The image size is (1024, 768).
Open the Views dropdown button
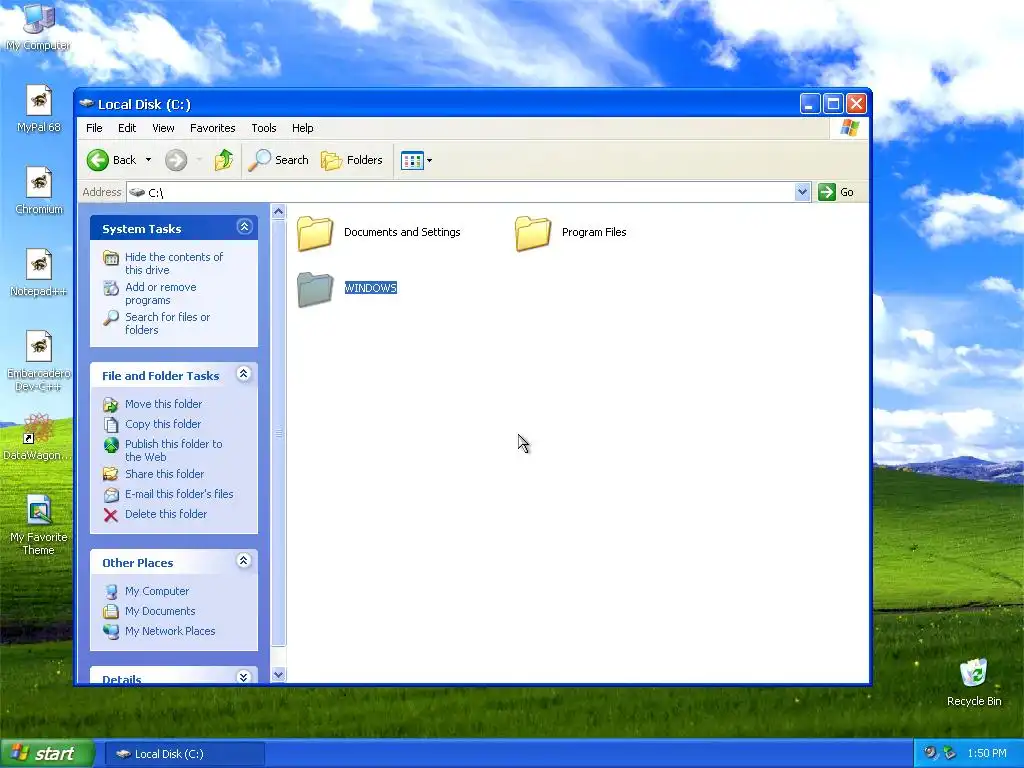tap(416, 160)
